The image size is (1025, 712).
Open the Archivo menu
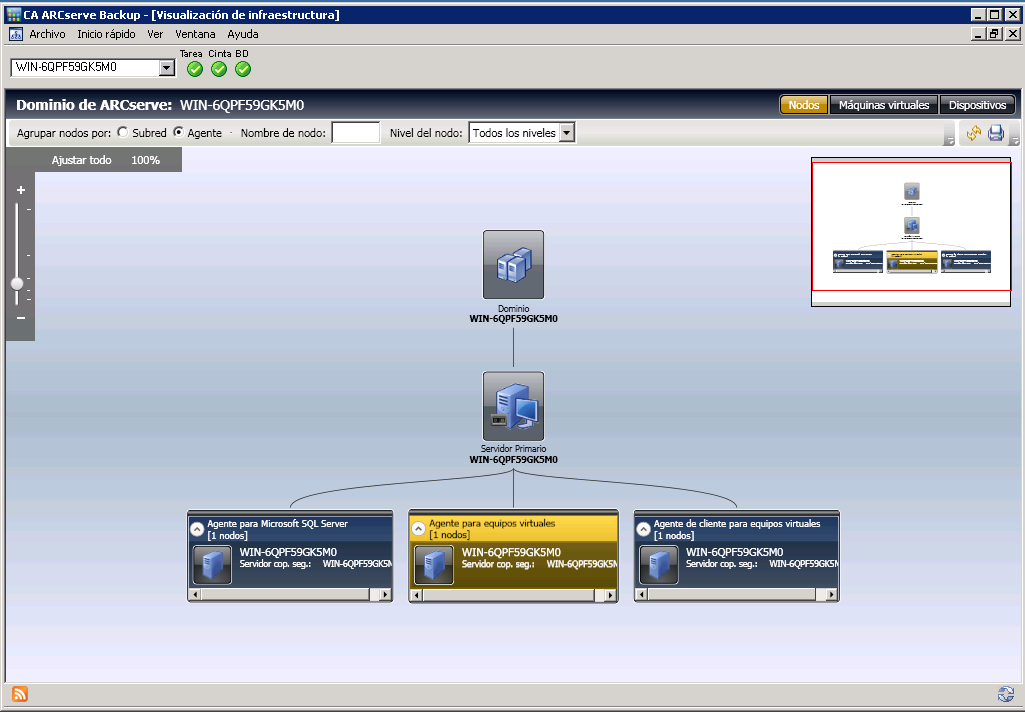point(47,34)
